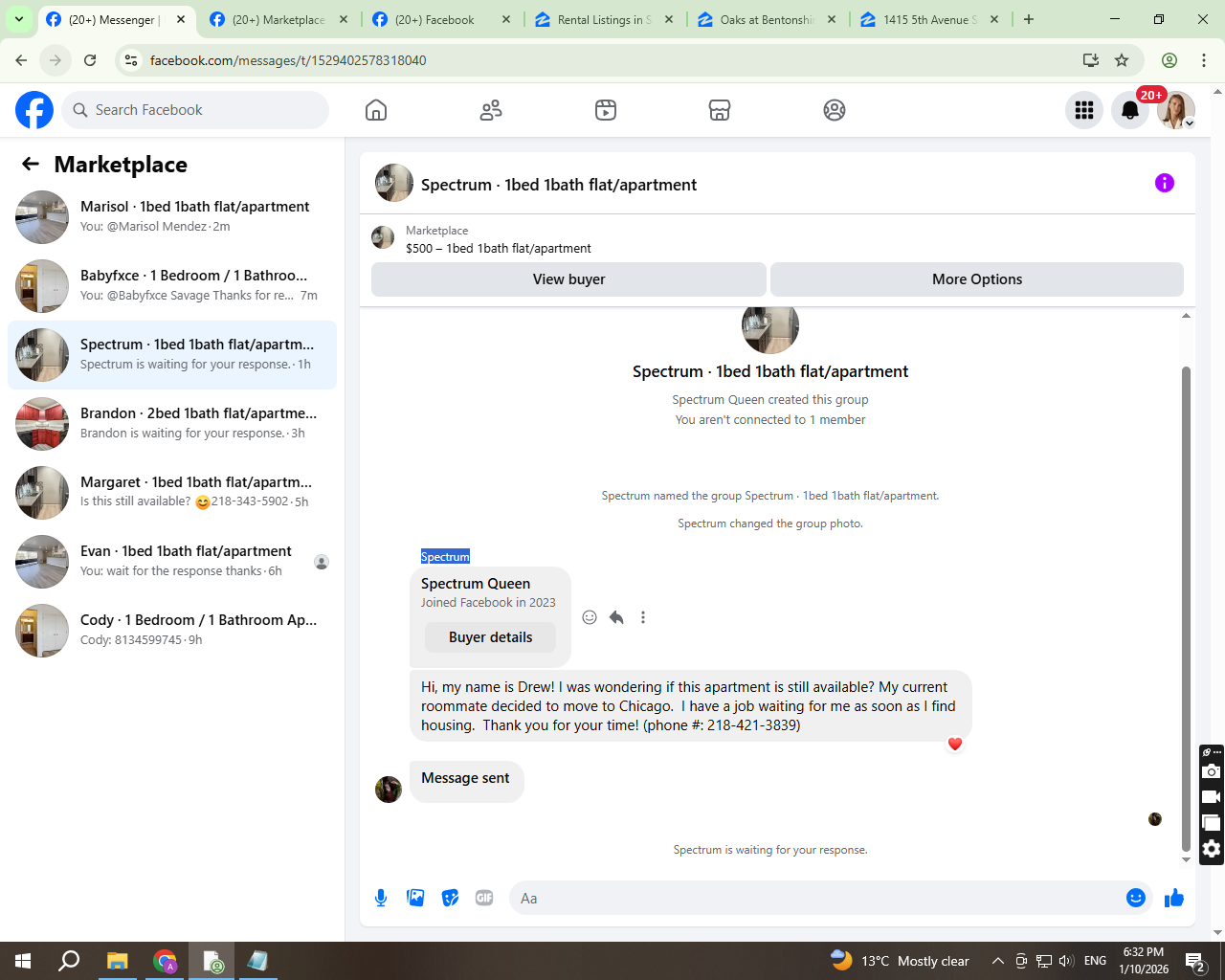Open Evan's conversation
The height and width of the screenshot is (980, 1225).
pos(172,562)
